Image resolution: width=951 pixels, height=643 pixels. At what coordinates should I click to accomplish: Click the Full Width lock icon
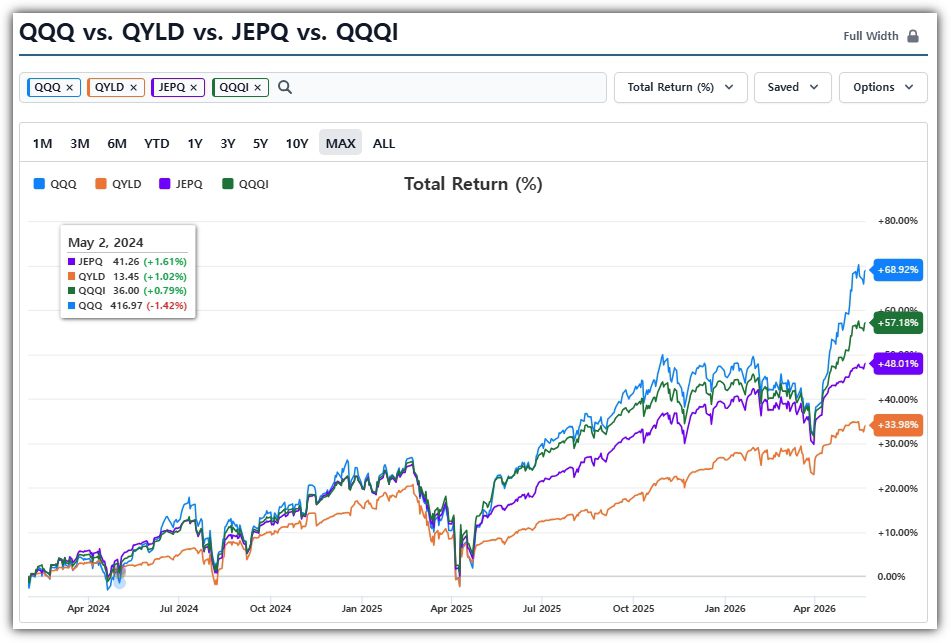tap(913, 36)
